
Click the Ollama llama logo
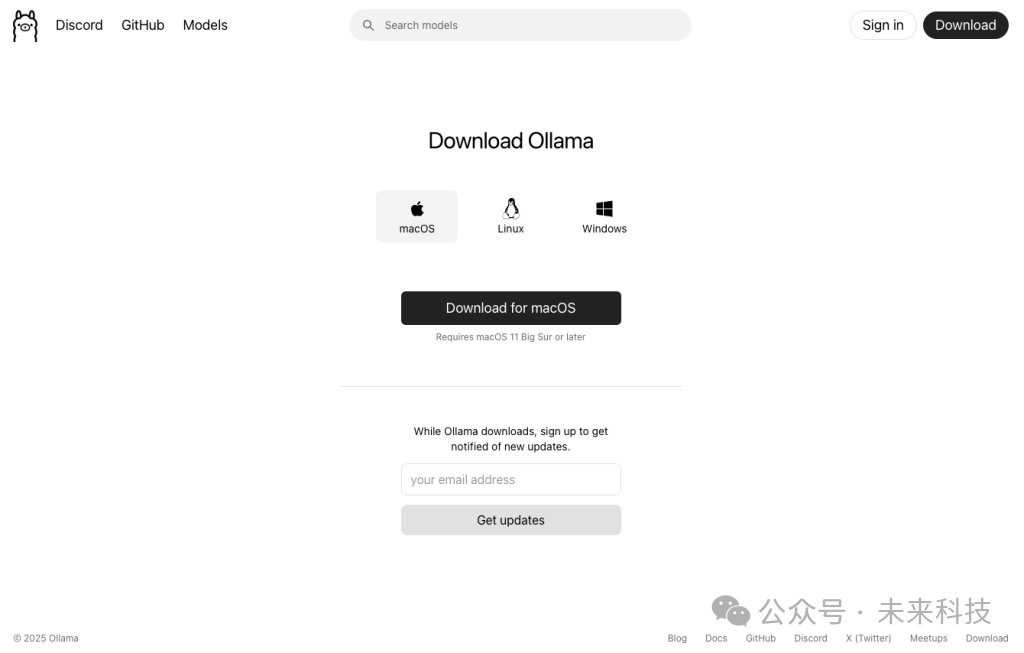click(25, 26)
